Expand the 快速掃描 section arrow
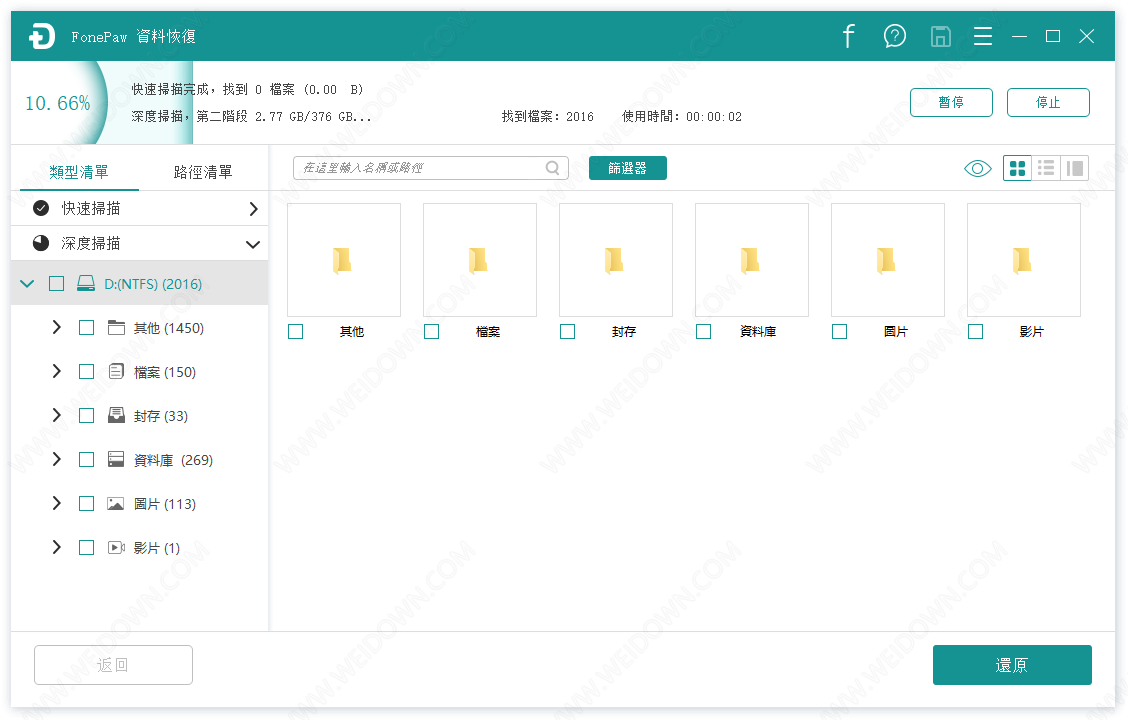 click(x=253, y=209)
